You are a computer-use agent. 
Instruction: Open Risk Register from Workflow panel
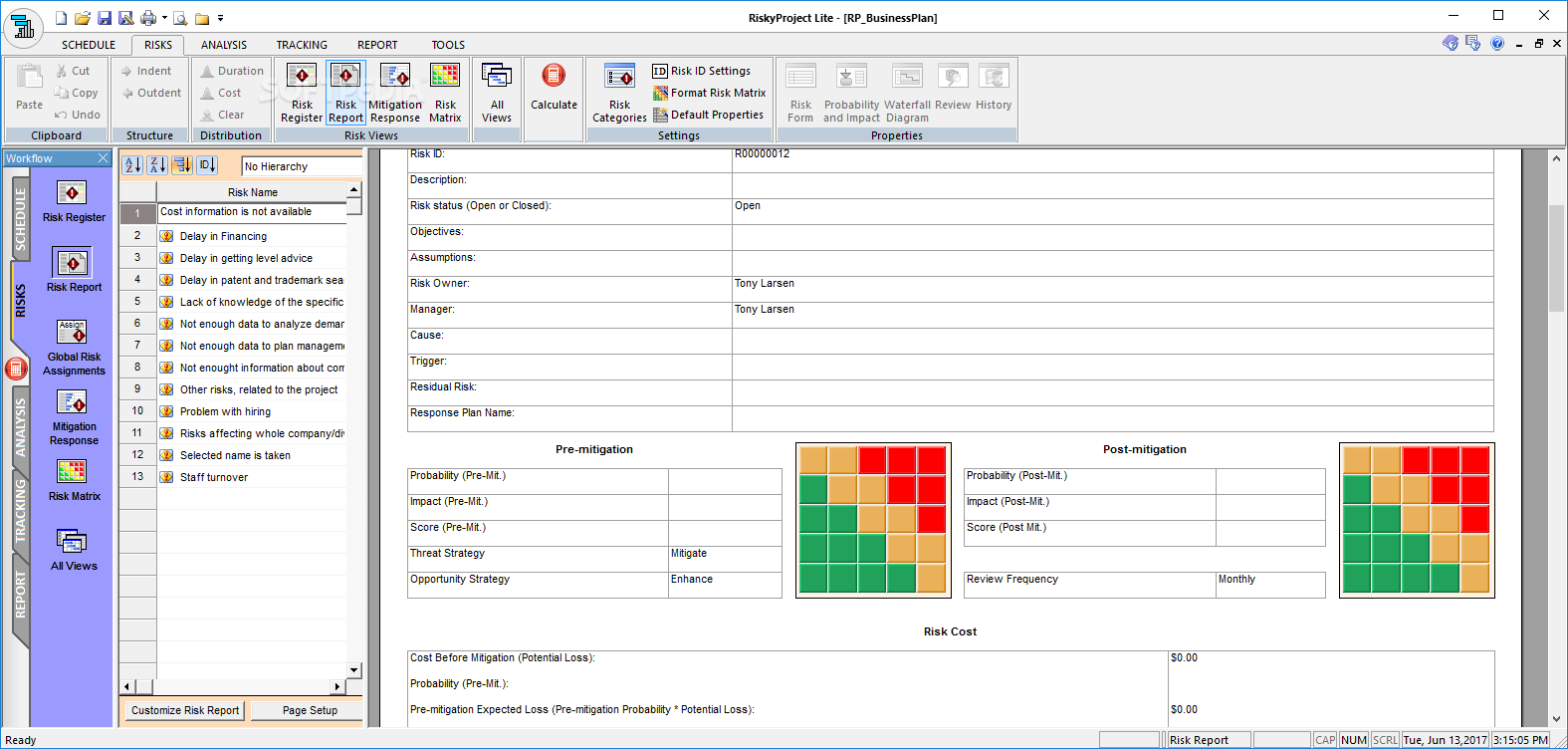[x=74, y=201]
